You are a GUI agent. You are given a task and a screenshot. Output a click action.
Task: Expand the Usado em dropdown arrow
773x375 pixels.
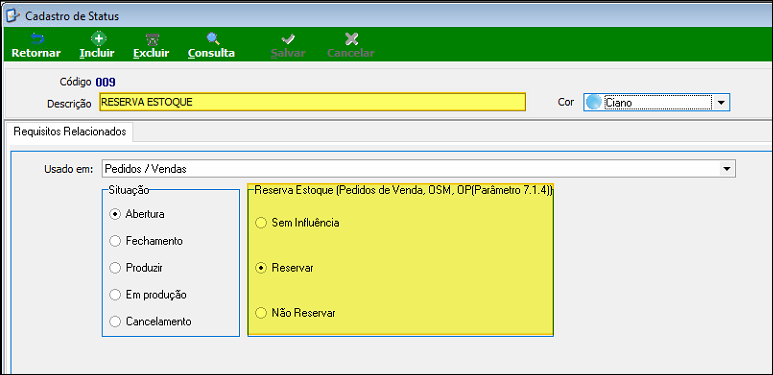tap(726, 169)
